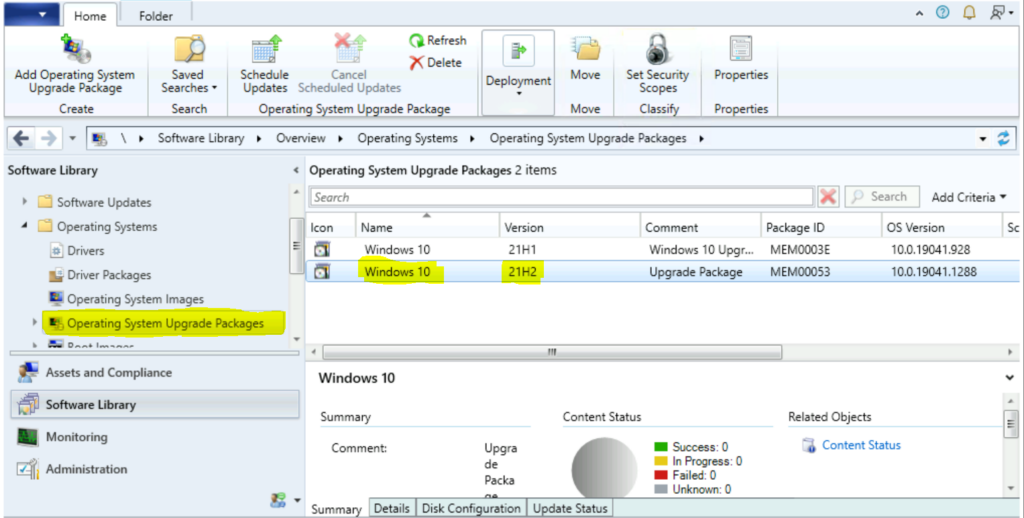Collapse the Operating Systems tree node

[25, 226]
